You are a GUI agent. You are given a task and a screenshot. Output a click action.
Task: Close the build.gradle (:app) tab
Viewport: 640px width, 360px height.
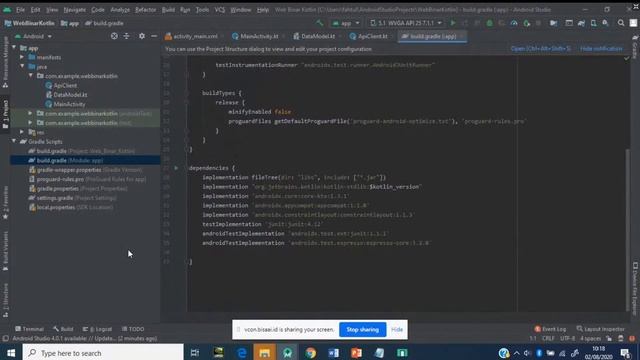pos(462,36)
